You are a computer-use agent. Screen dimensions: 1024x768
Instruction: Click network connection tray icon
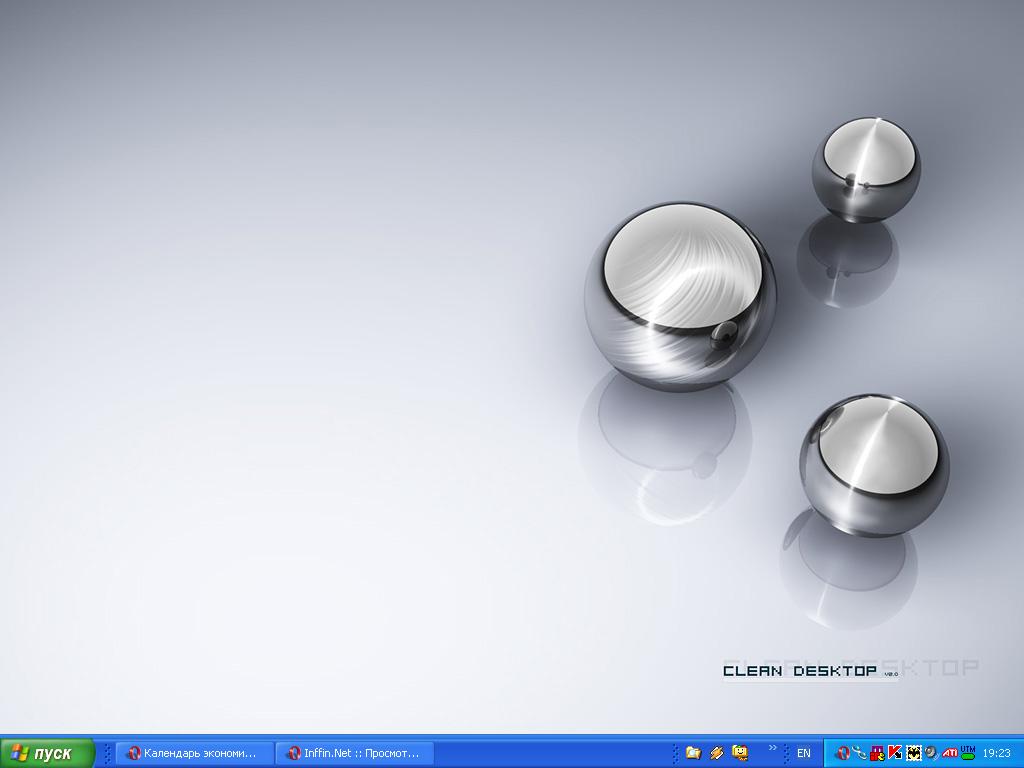pos(860,753)
